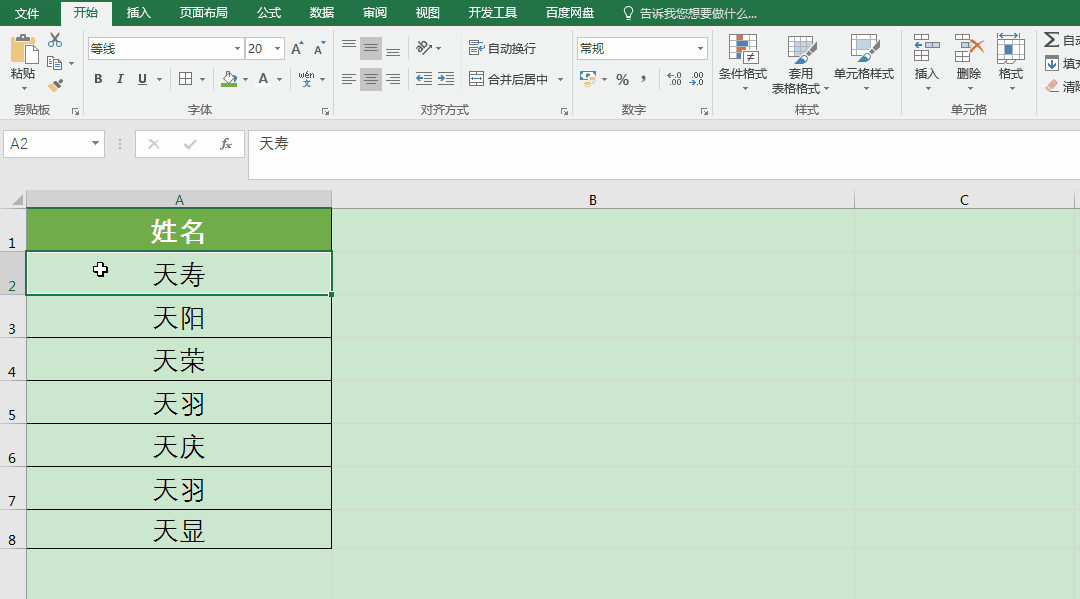Apply bold formatting to selected cell
Screen dimensions: 1080x599
98,78
